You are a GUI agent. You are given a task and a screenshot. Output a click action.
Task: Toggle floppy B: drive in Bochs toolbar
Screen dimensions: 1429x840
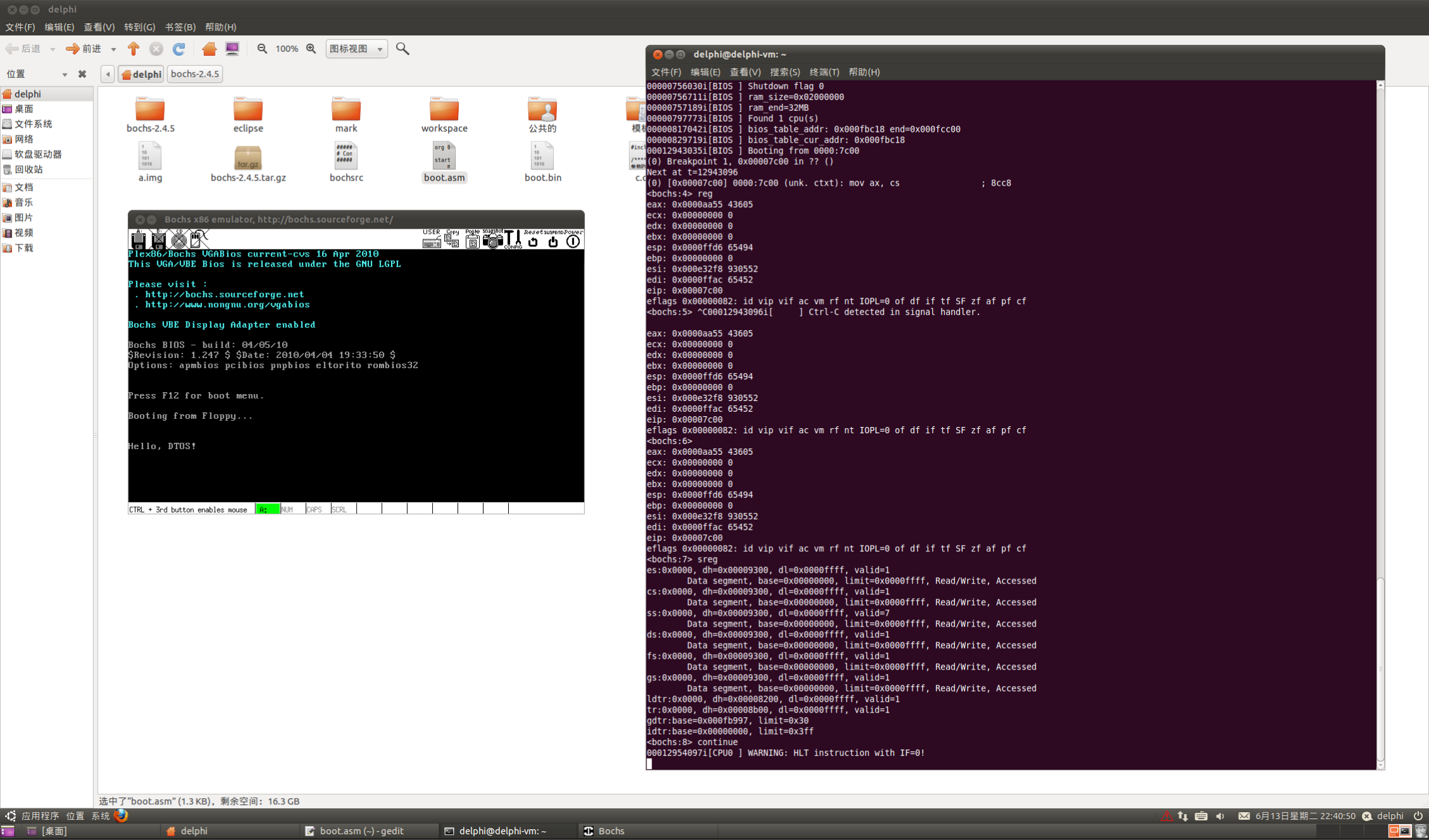158,240
